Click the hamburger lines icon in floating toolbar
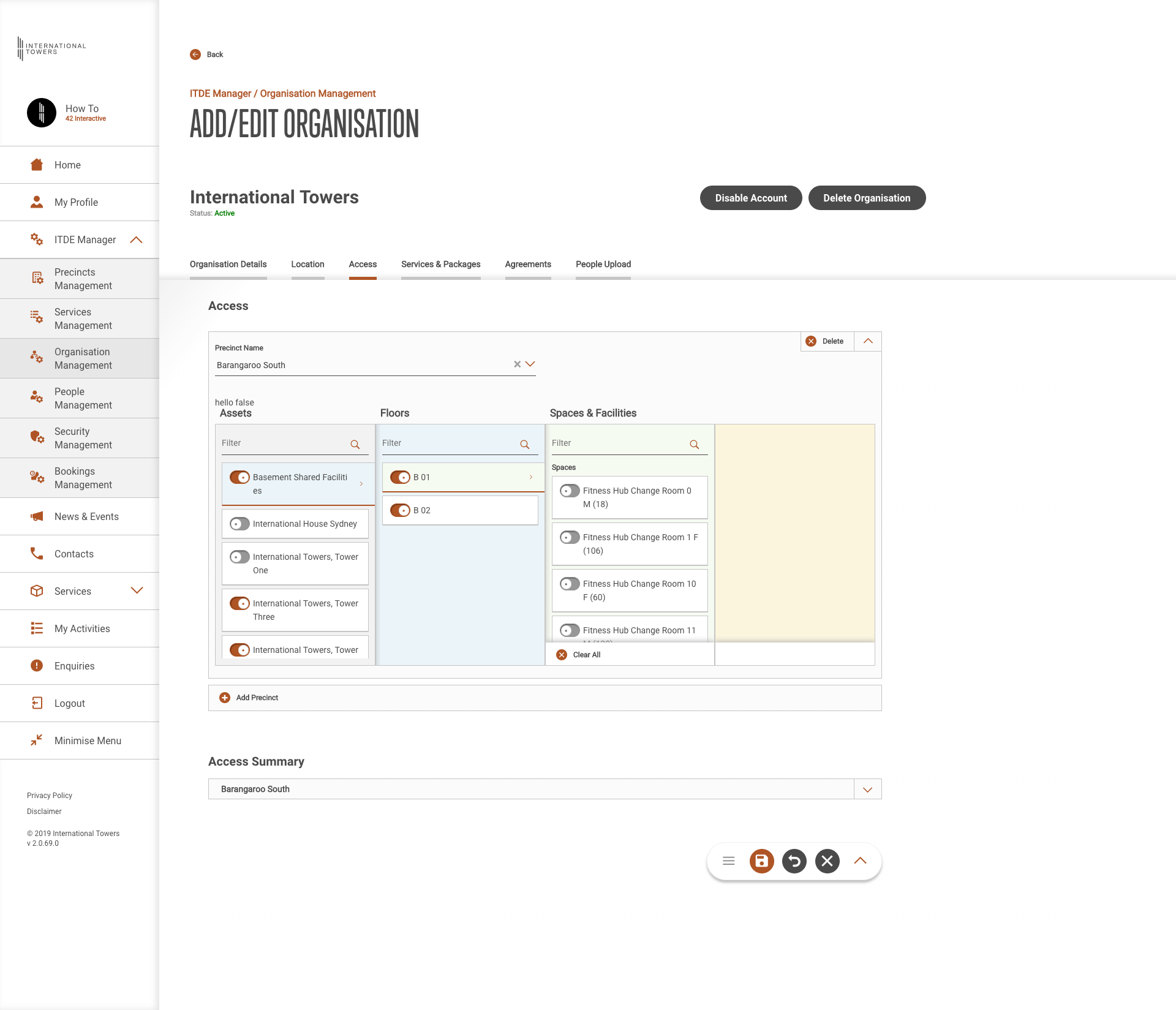Image resolution: width=1176 pixels, height=1010 pixels. [x=729, y=861]
